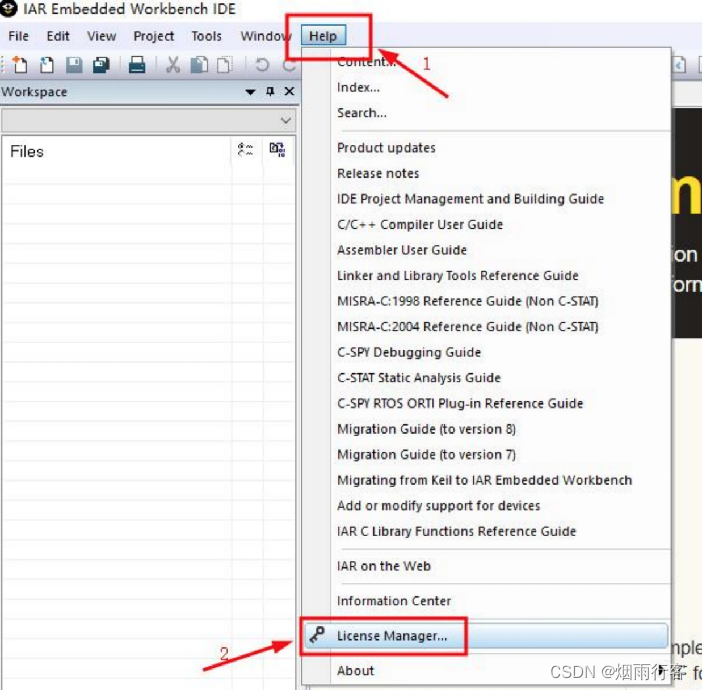Open the Tools menu
The width and height of the screenshot is (702, 690).
(206, 36)
